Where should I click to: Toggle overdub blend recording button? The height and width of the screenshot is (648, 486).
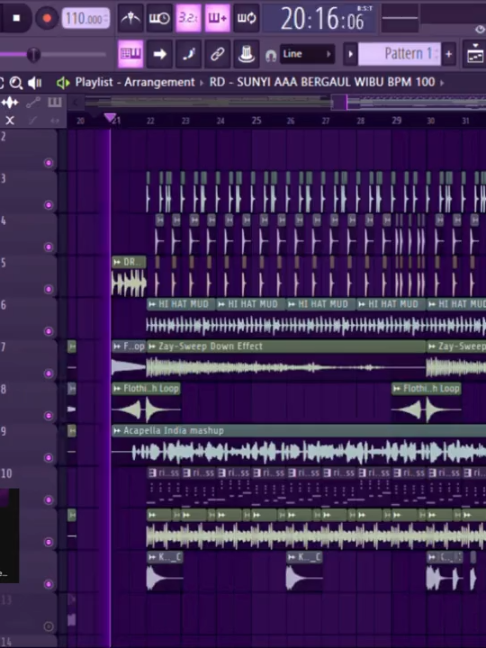coord(217,18)
